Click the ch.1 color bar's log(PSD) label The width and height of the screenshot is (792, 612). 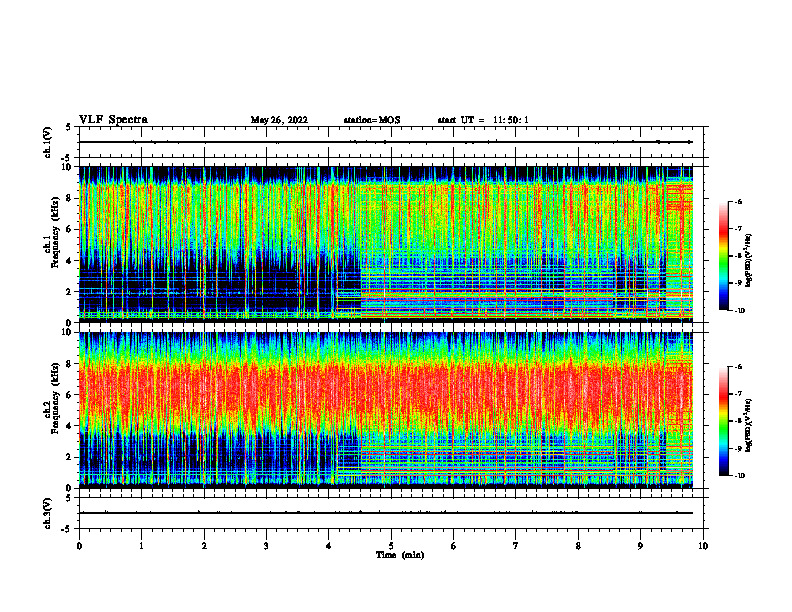749,261
